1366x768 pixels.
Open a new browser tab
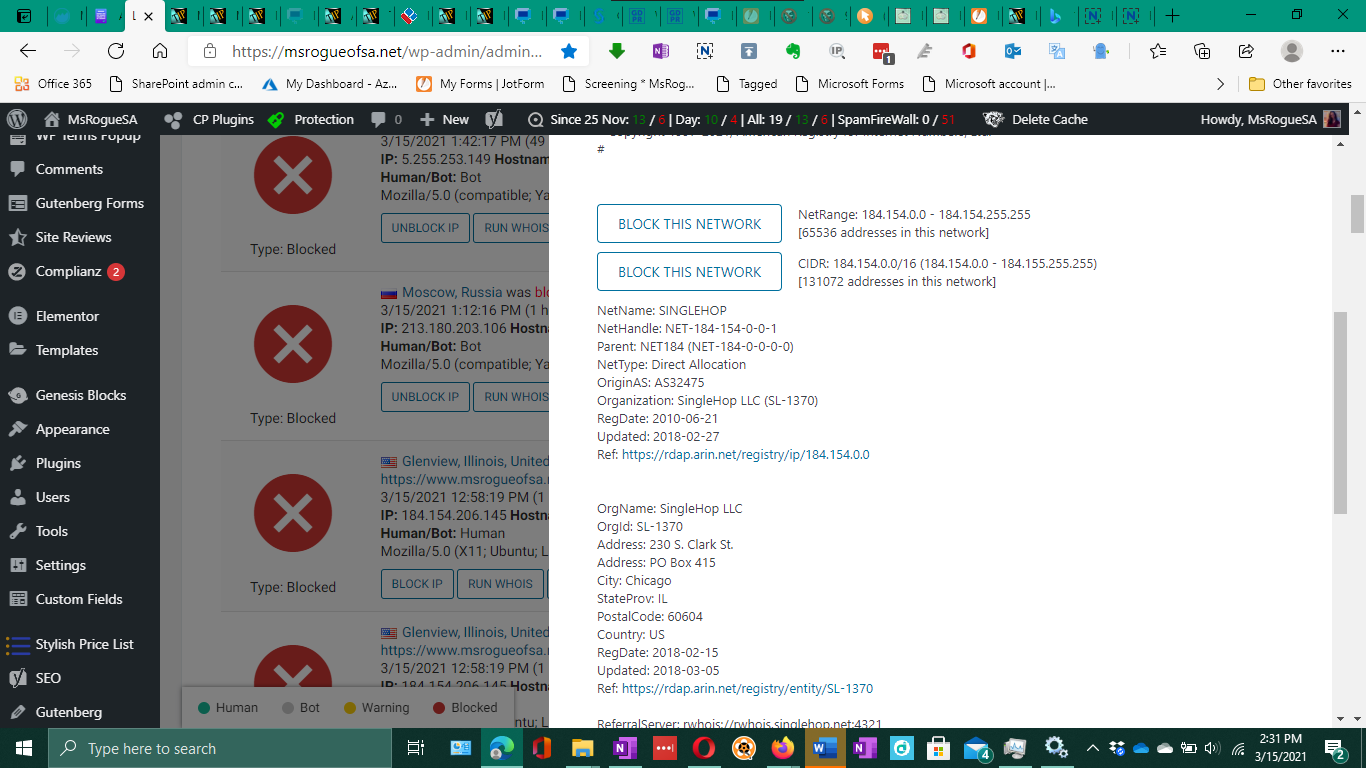coord(1173,16)
